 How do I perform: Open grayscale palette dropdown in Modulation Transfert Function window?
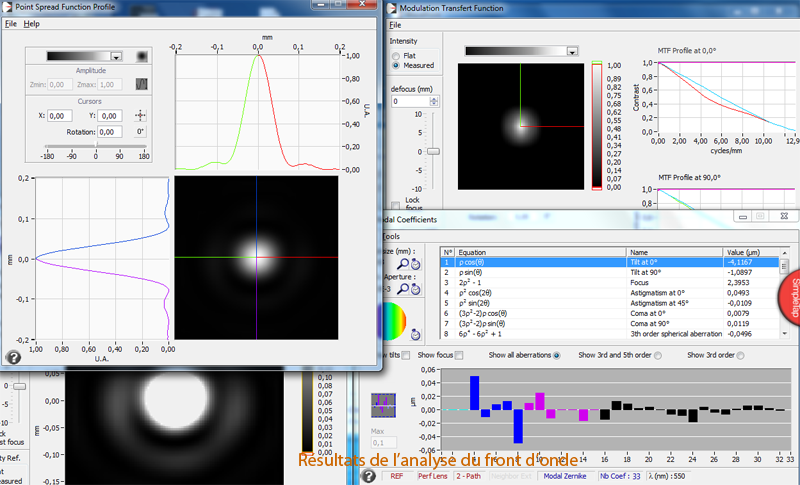572,51
